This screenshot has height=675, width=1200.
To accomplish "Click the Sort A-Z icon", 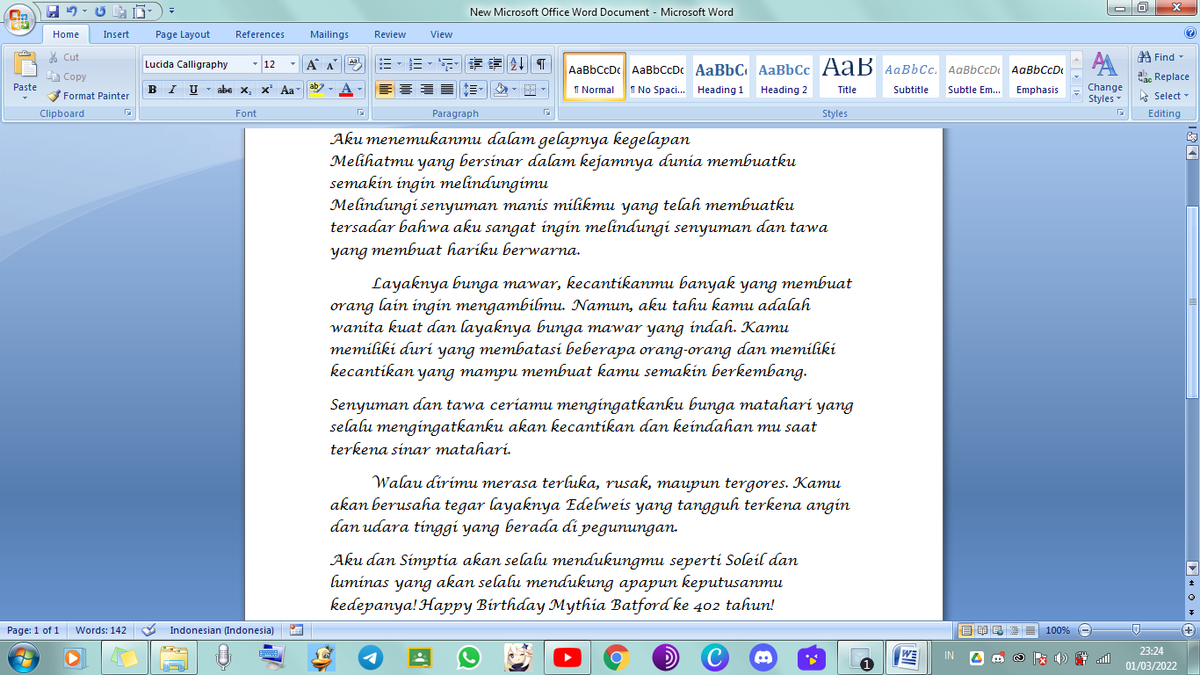I will 519,64.
